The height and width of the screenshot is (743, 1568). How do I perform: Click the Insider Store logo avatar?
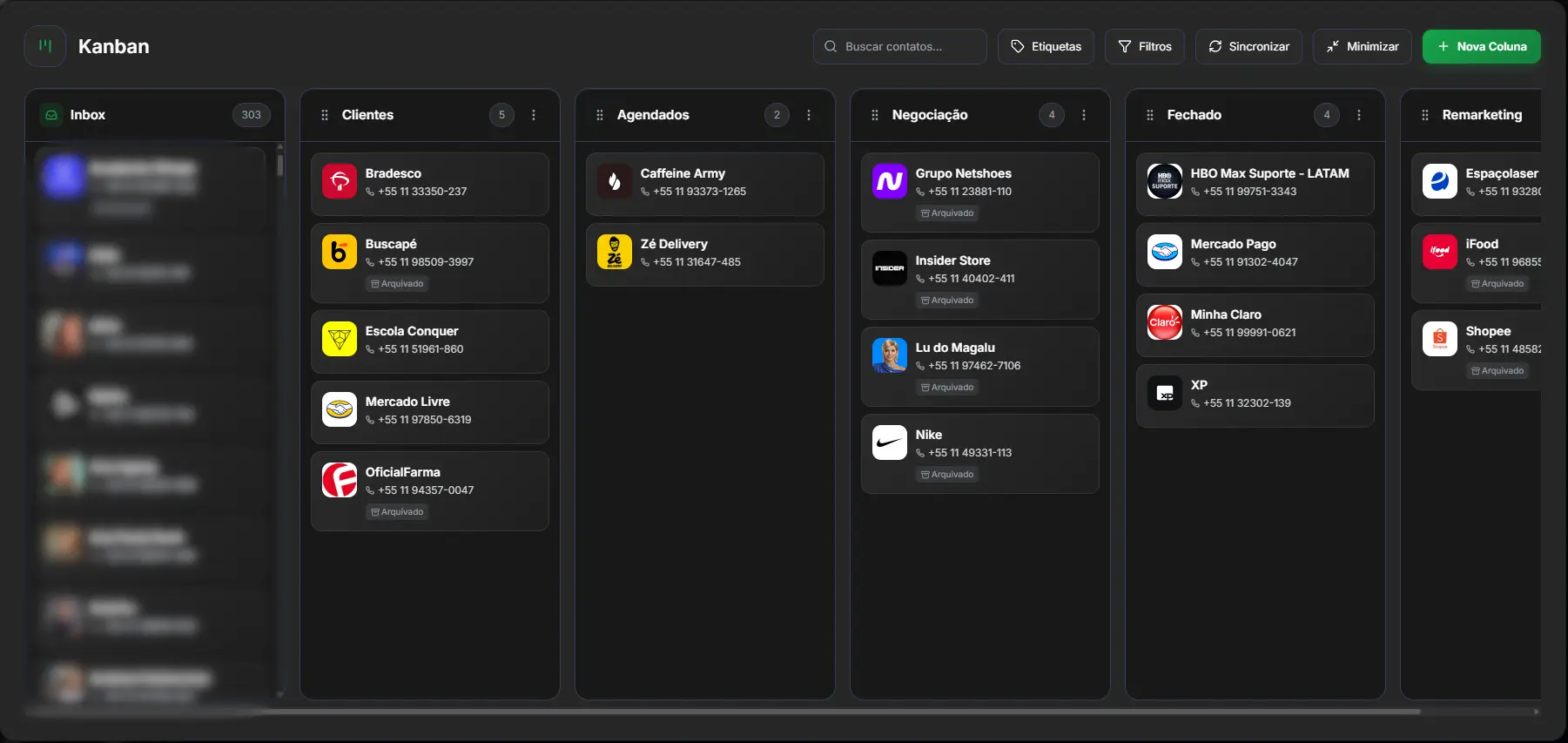coord(890,268)
